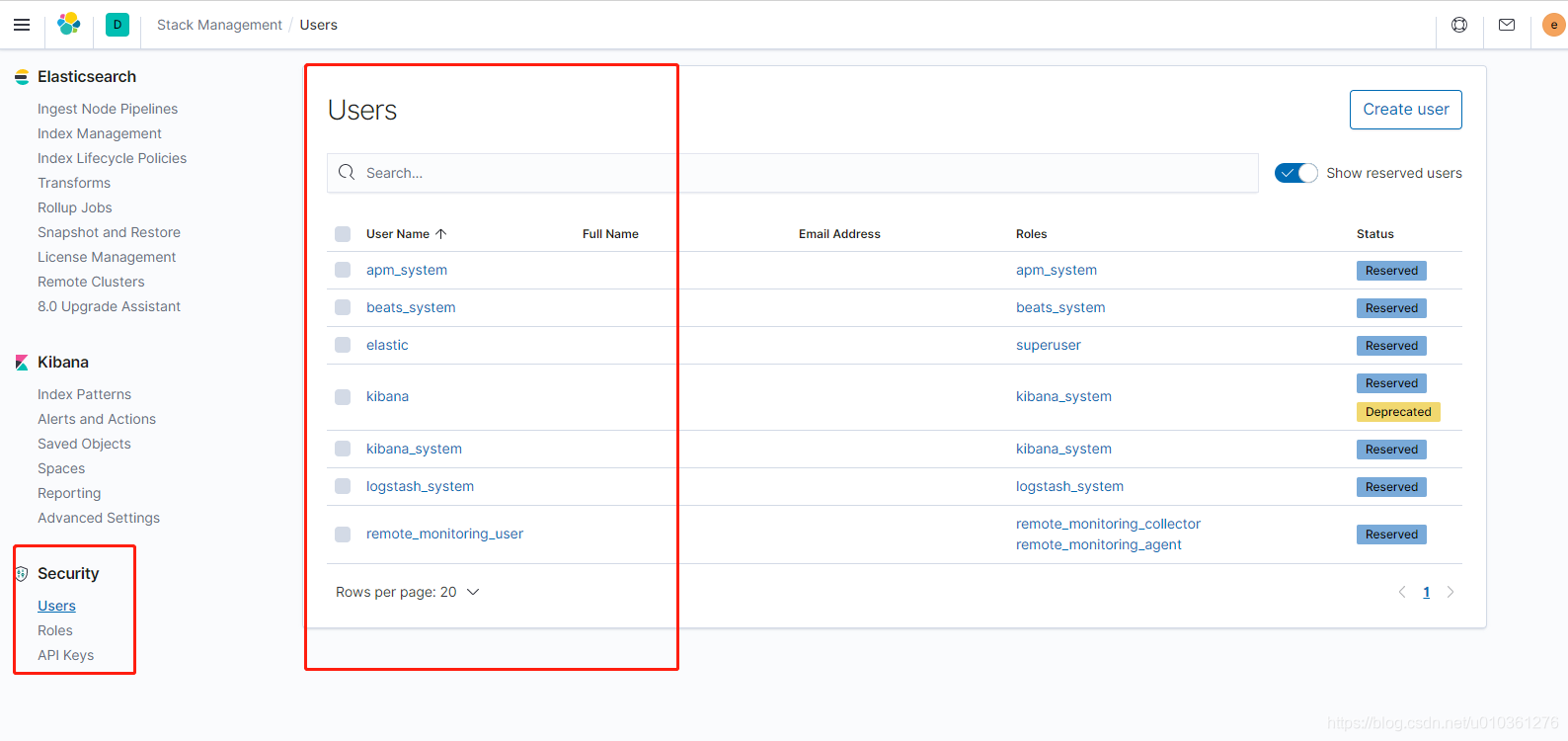This screenshot has width=1568, height=741.
Task: Click the Deprecated status badge
Action: click(1398, 412)
